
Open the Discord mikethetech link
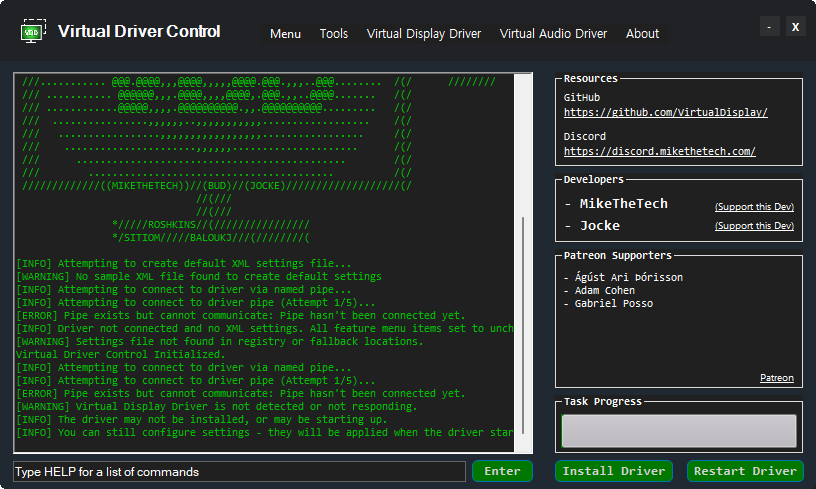(x=659, y=152)
